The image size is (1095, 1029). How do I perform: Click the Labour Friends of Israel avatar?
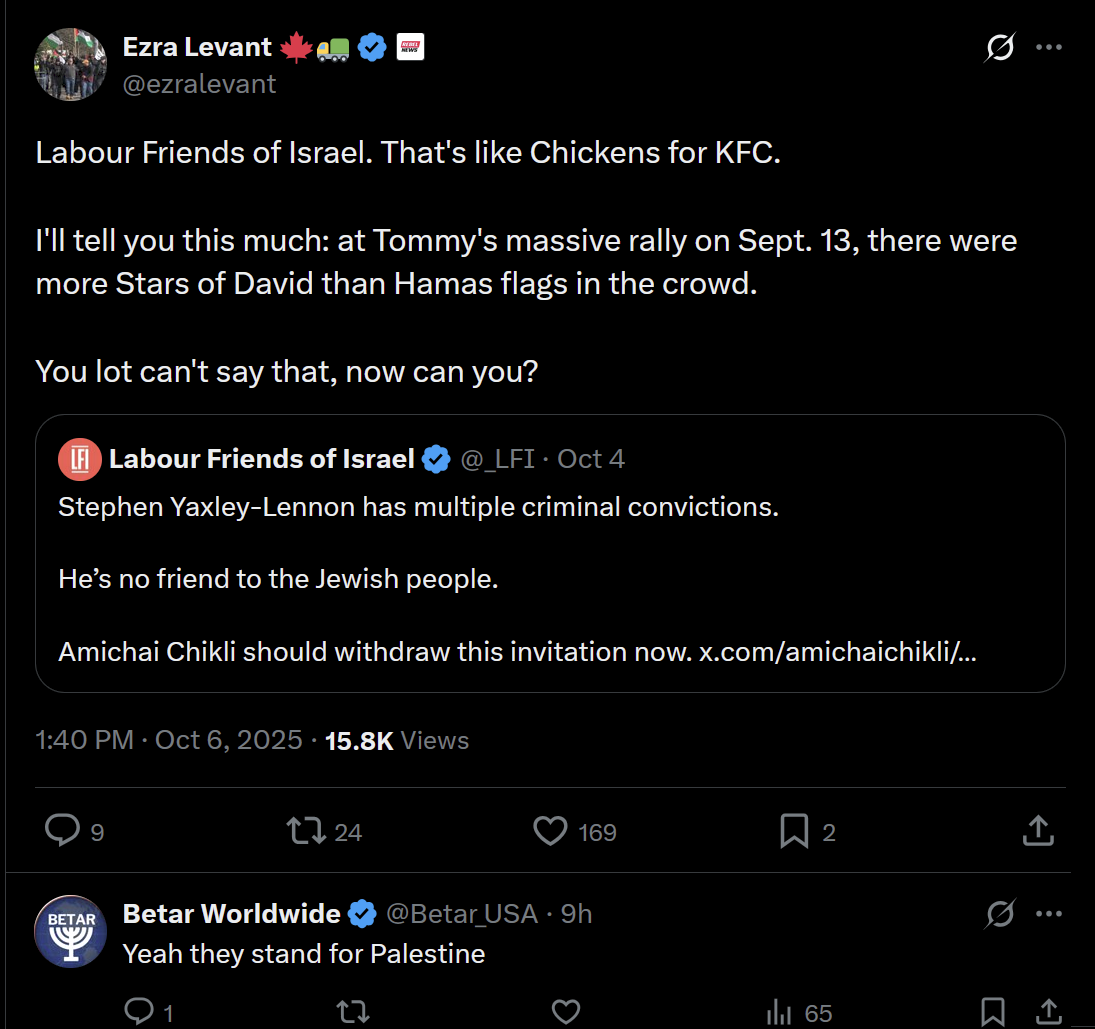(x=79, y=459)
